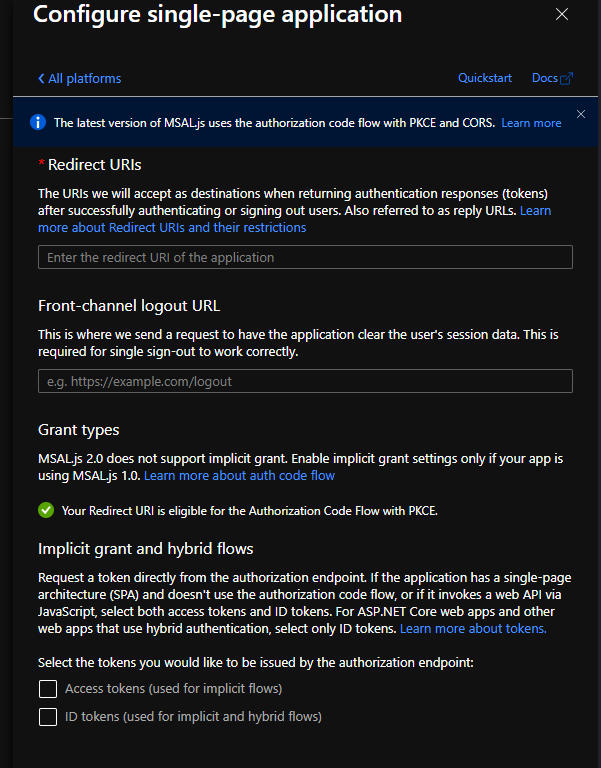Open Learn more about auth code flow
The width and height of the screenshot is (601, 768).
click(239, 476)
